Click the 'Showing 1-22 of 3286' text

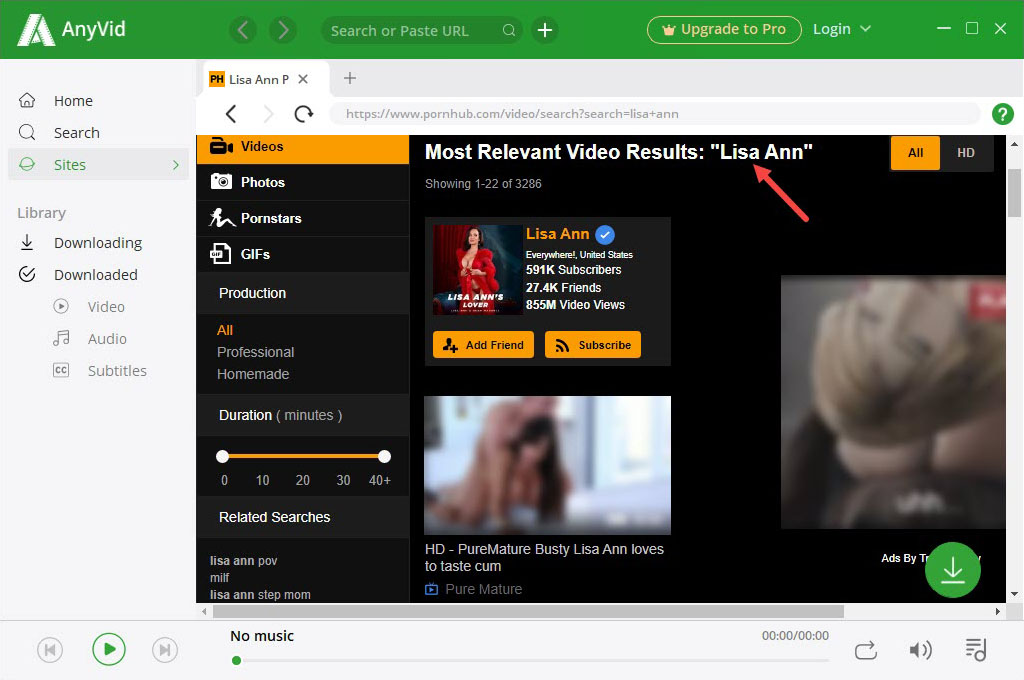[x=483, y=184]
